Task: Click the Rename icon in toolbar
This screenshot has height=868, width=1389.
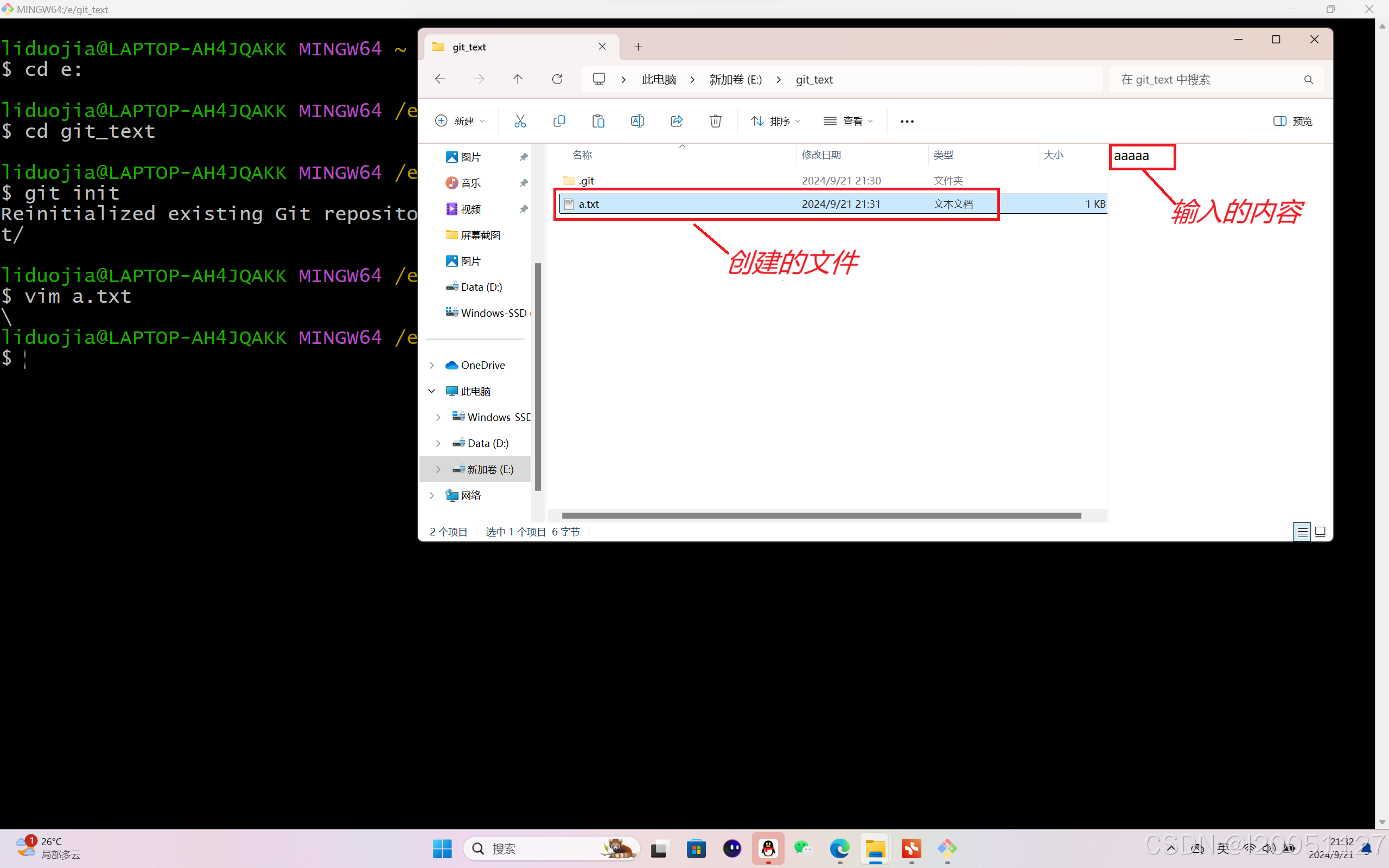Action: [x=637, y=121]
